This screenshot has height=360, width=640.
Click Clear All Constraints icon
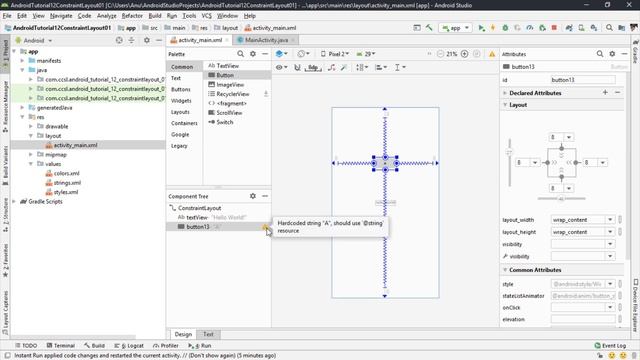(x=331, y=67)
